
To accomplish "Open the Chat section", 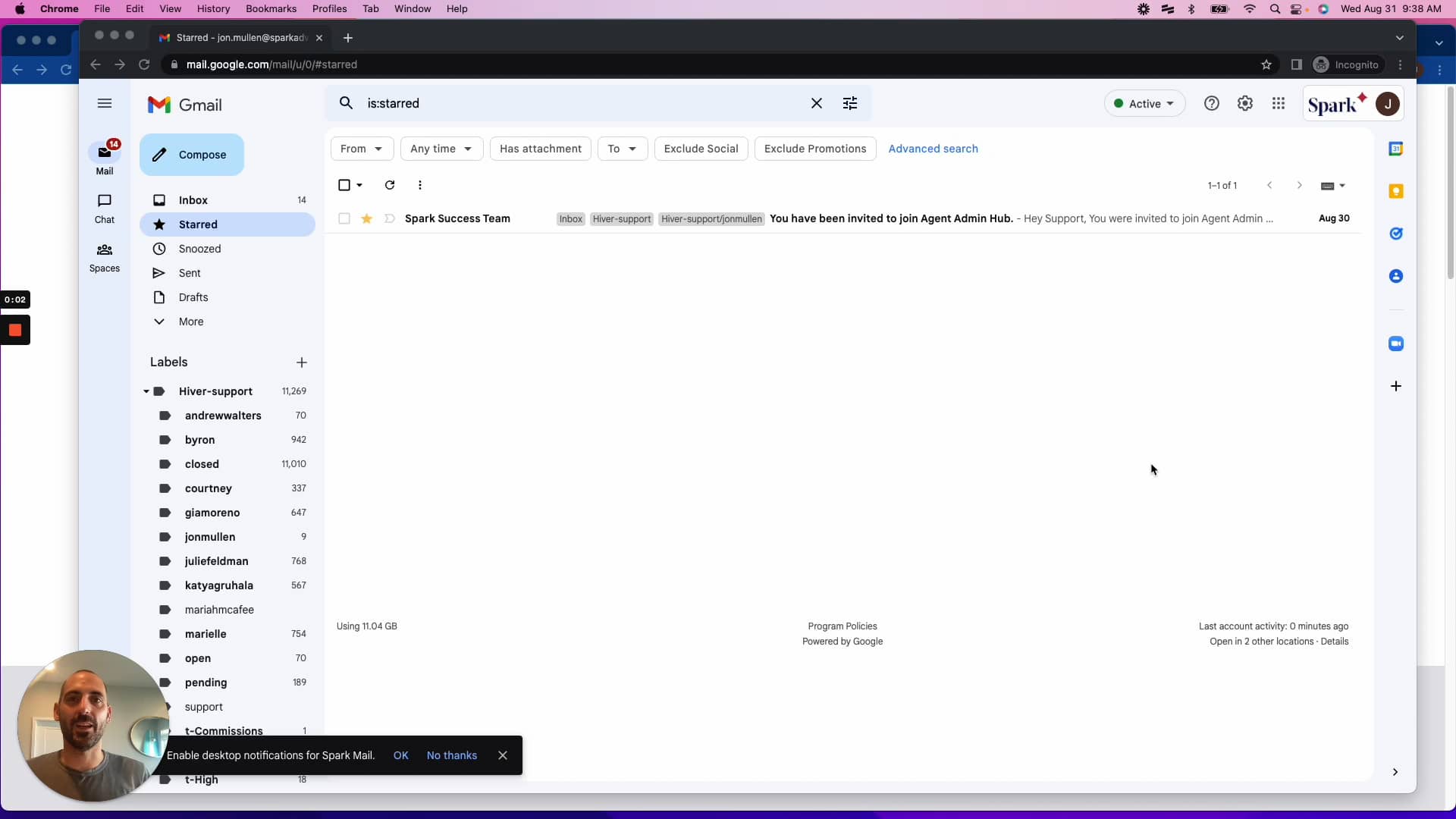I will point(105,209).
